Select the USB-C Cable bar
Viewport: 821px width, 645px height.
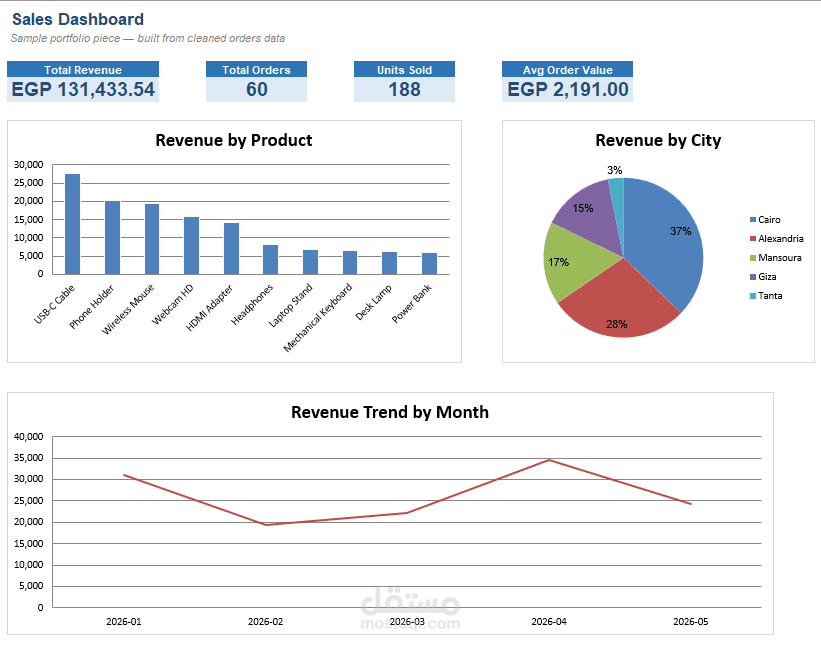pos(72,224)
